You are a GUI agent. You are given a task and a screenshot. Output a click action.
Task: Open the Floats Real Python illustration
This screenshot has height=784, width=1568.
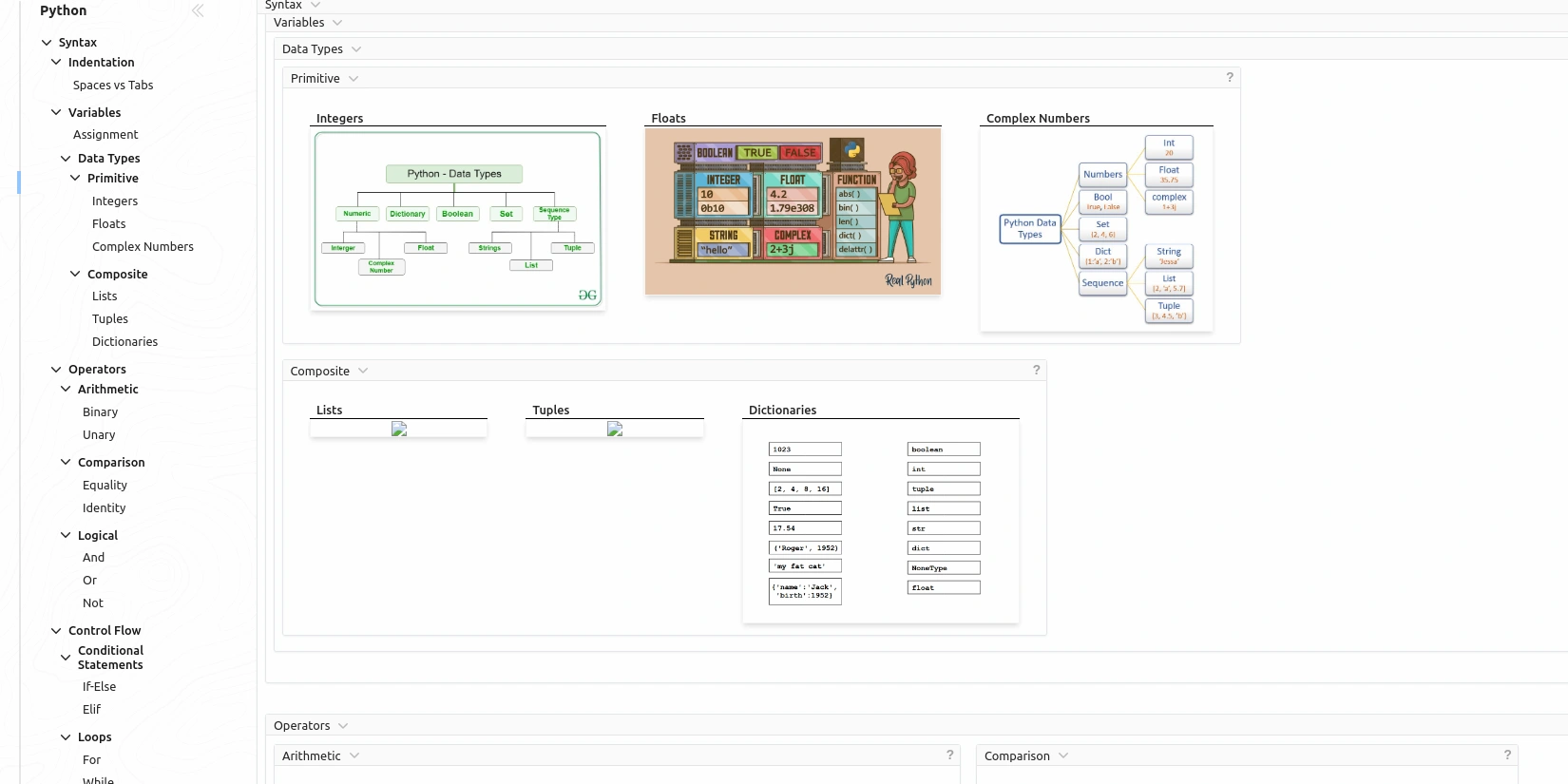click(x=793, y=211)
